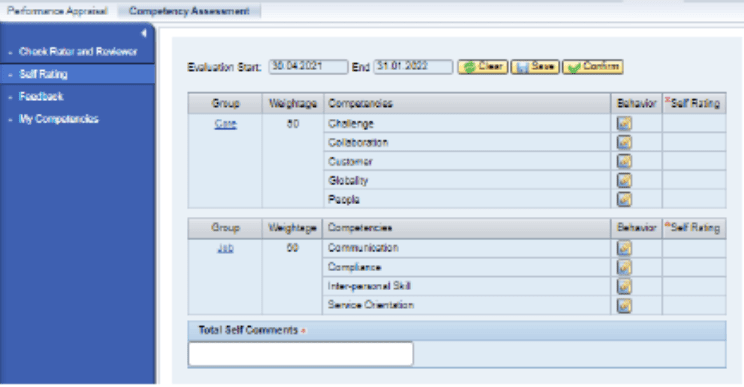Image resolution: width=744 pixels, height=387 pixels.
Task: Open behavior icon for Challenge competency
Action: (624, 123)
